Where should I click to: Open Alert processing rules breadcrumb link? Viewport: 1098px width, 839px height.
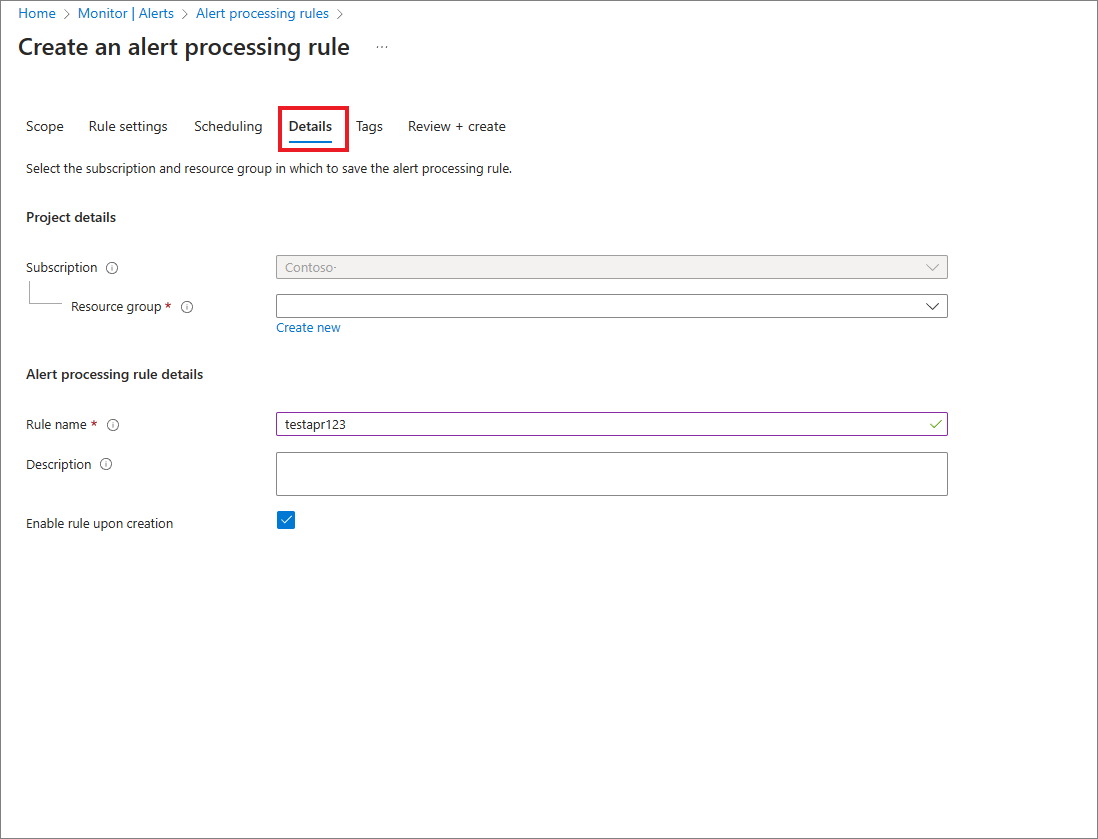(x=262, y=14)
